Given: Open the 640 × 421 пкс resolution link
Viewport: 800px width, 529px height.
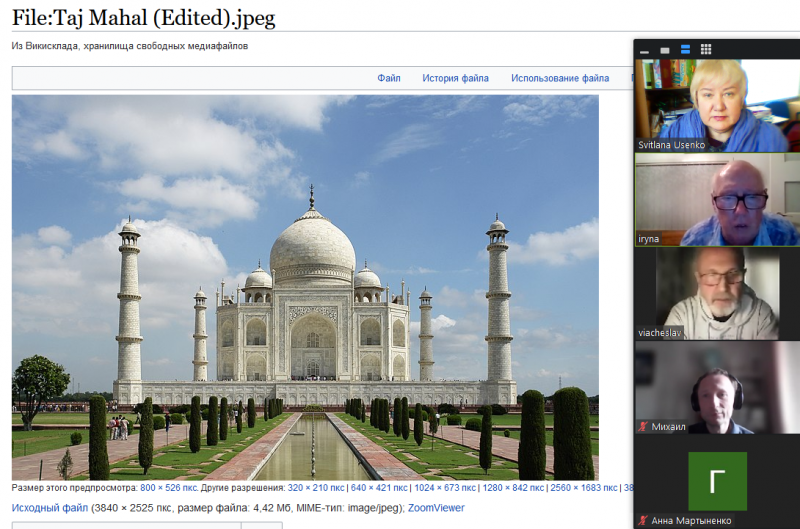Looking at the screenshot, I should pos(379,488).
